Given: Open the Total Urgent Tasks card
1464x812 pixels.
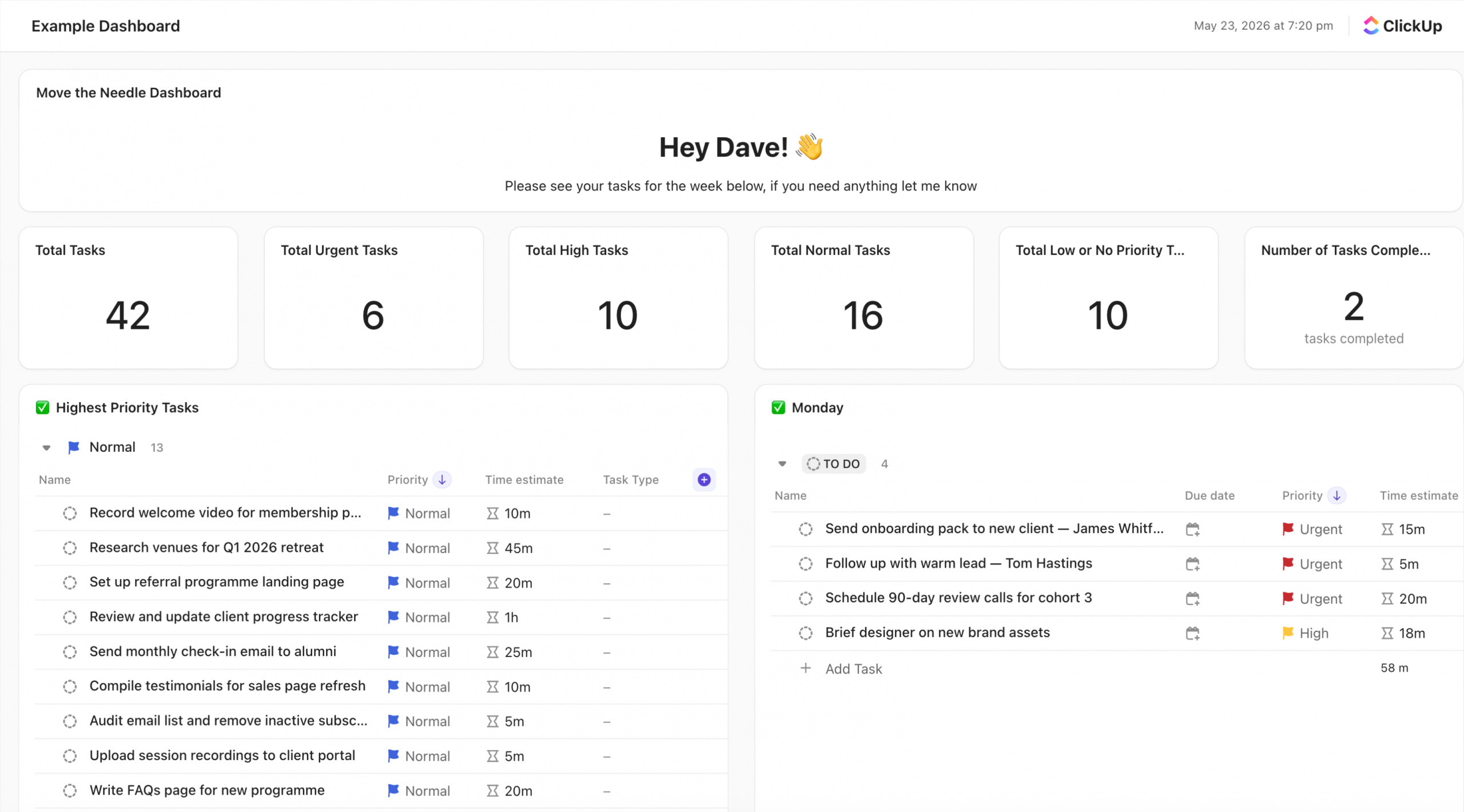Looking at the screenshot, I should 373,298.
